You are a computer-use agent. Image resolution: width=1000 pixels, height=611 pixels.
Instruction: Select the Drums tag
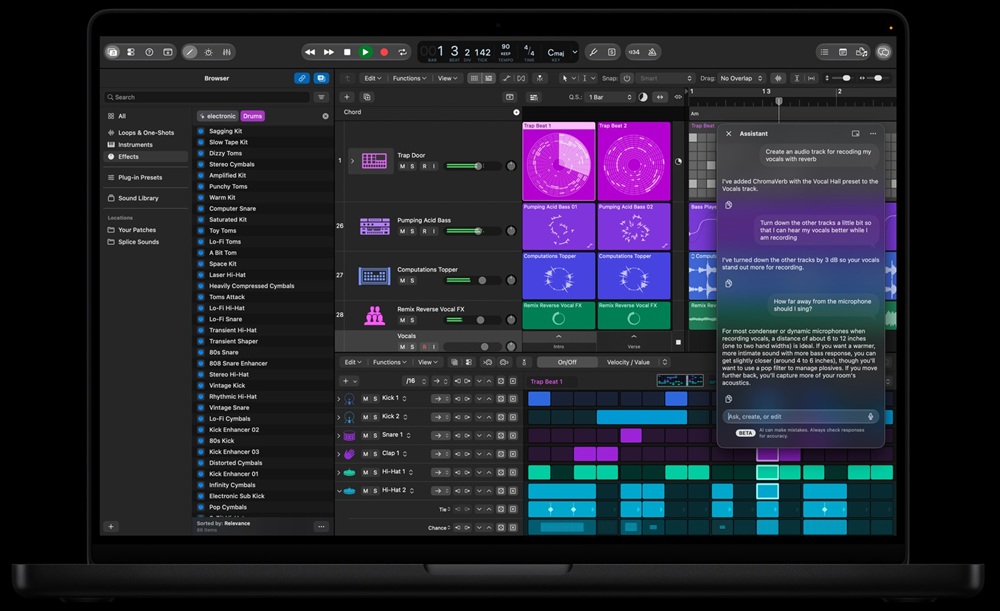(253, 116)
